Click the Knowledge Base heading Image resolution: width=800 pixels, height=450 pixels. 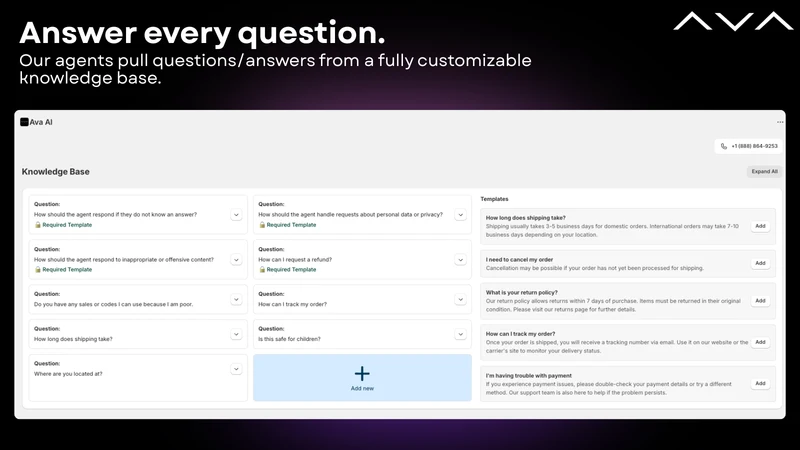pyautogui.click(x=56, y=172)
